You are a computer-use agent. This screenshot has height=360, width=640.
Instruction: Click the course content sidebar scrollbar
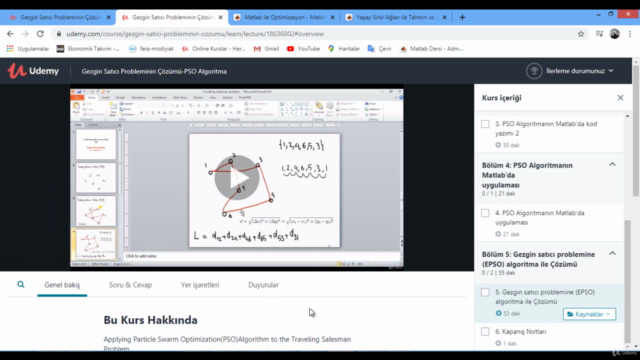pos(627,282)
